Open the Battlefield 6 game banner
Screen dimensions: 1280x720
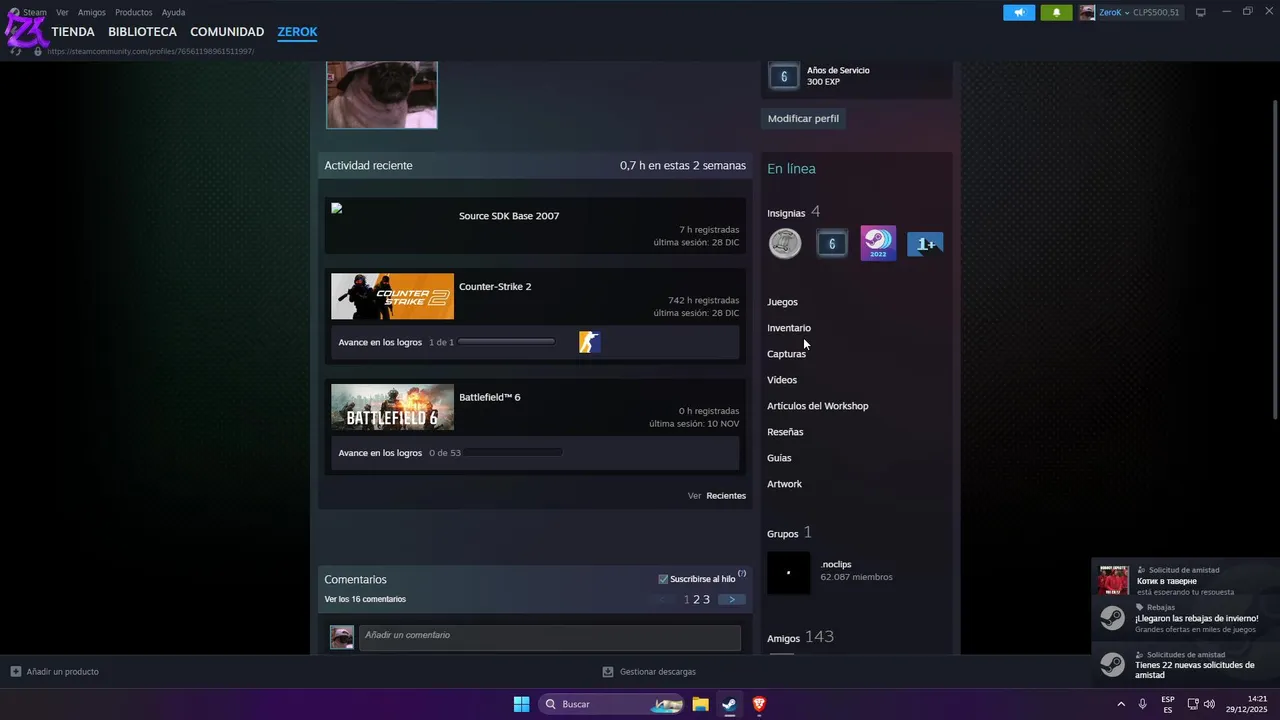(392, 407)
